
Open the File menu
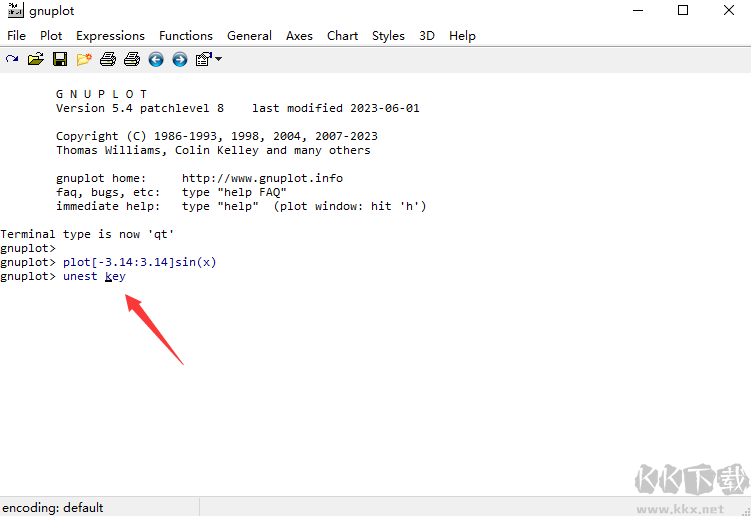[16, 35]
